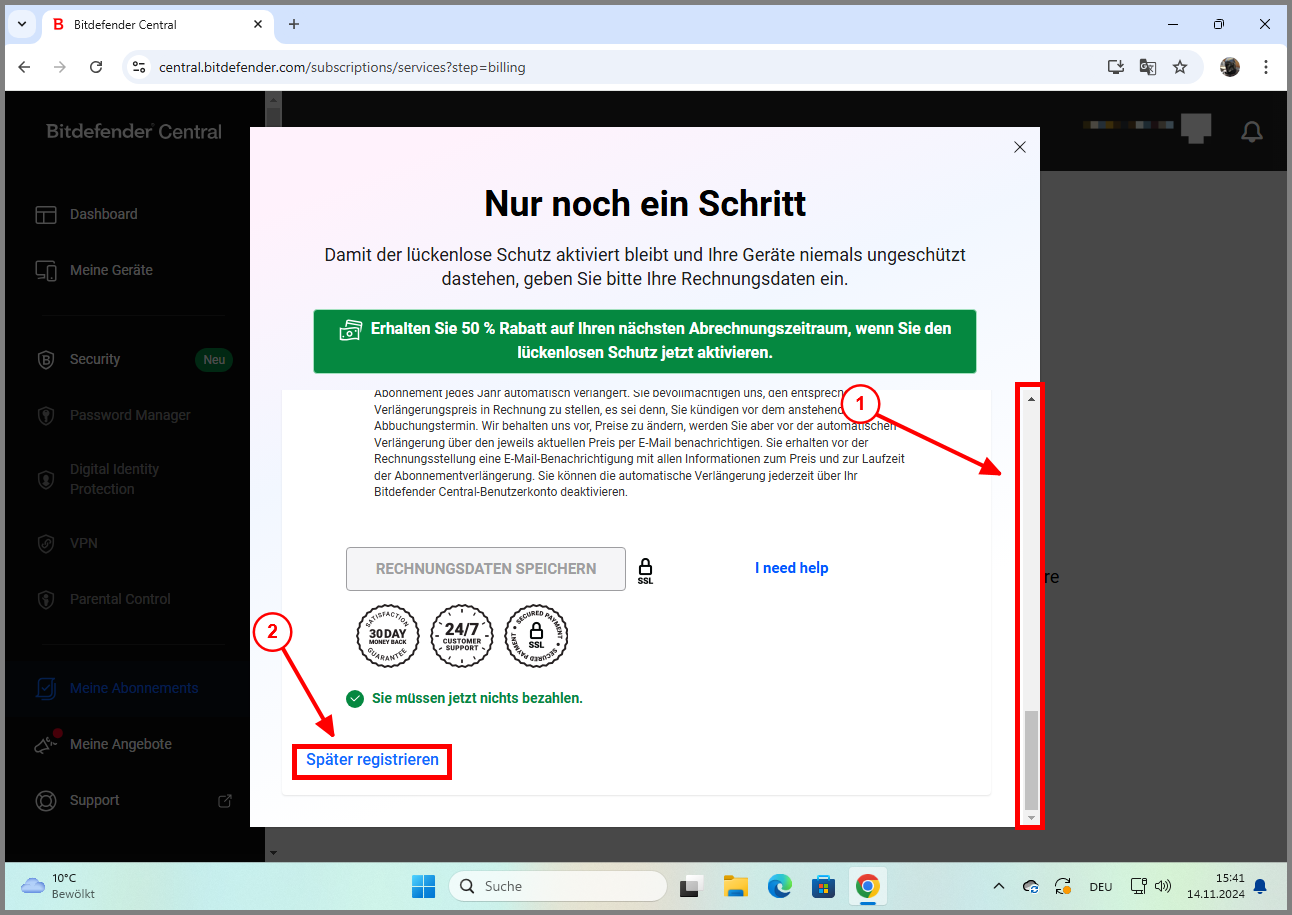Image resolution: width=1292 pixels, height=915 pixels.
Task: Click the RECHNUNGSDATEN SPEICHERN button
Action: tap(486, 569)
